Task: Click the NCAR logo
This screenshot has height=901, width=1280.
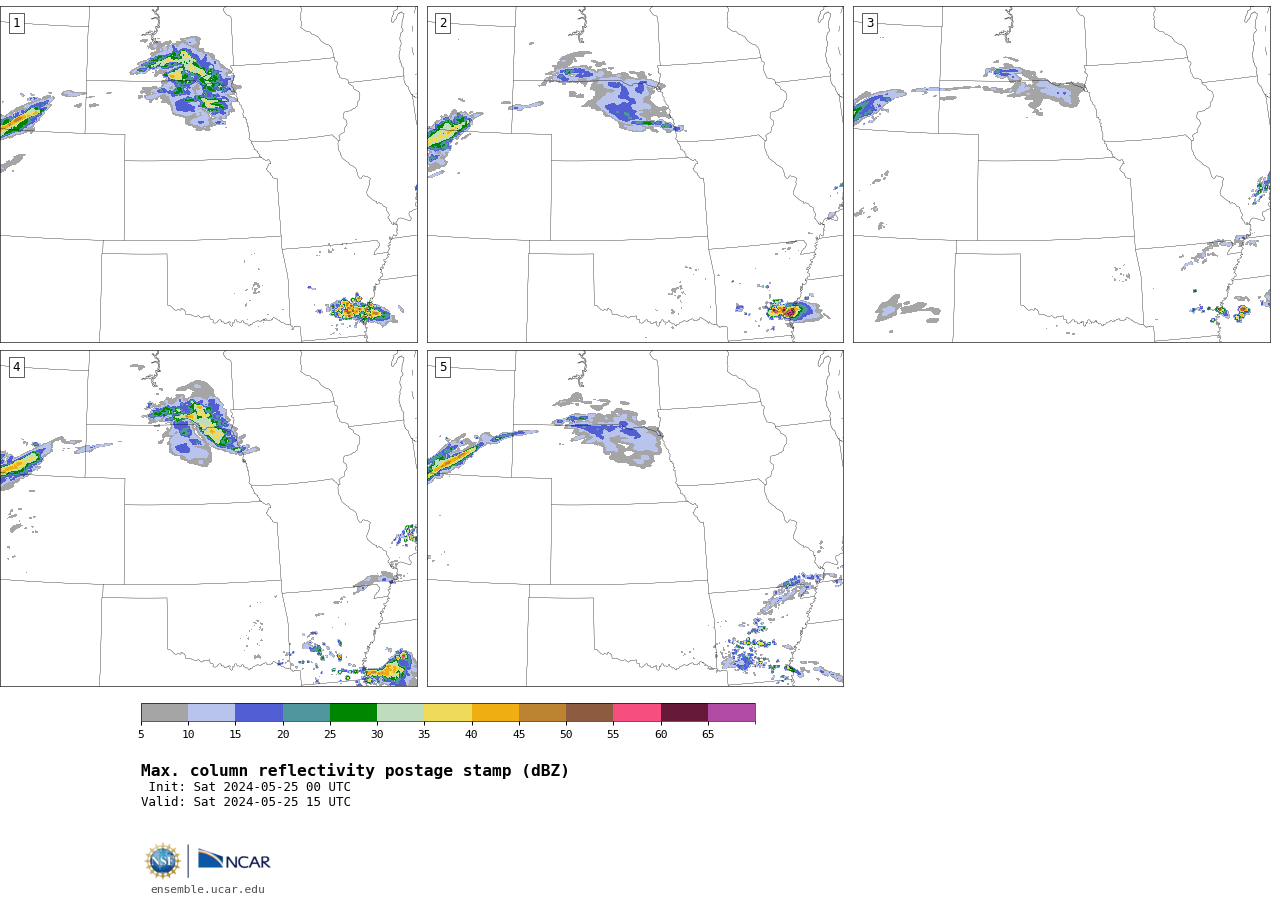Action: [x=234, y=860]
